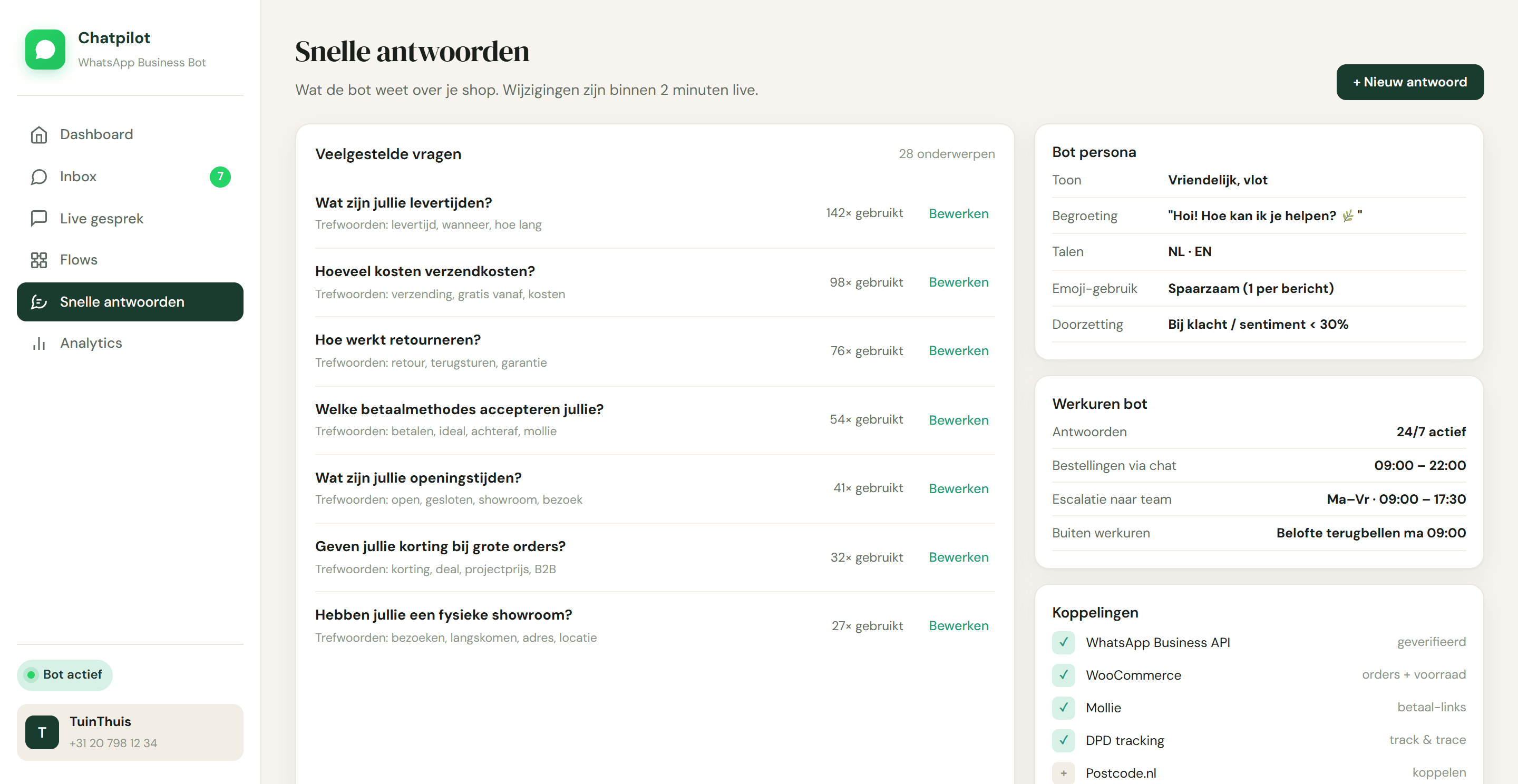Open the TuinThuis account card
The width and height of the screenshot is (1518, 784).
(x=130, y=732)
